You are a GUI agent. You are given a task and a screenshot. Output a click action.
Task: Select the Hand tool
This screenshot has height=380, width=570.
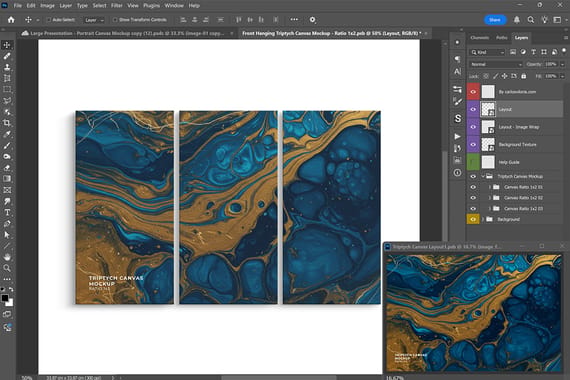point(7,257)
